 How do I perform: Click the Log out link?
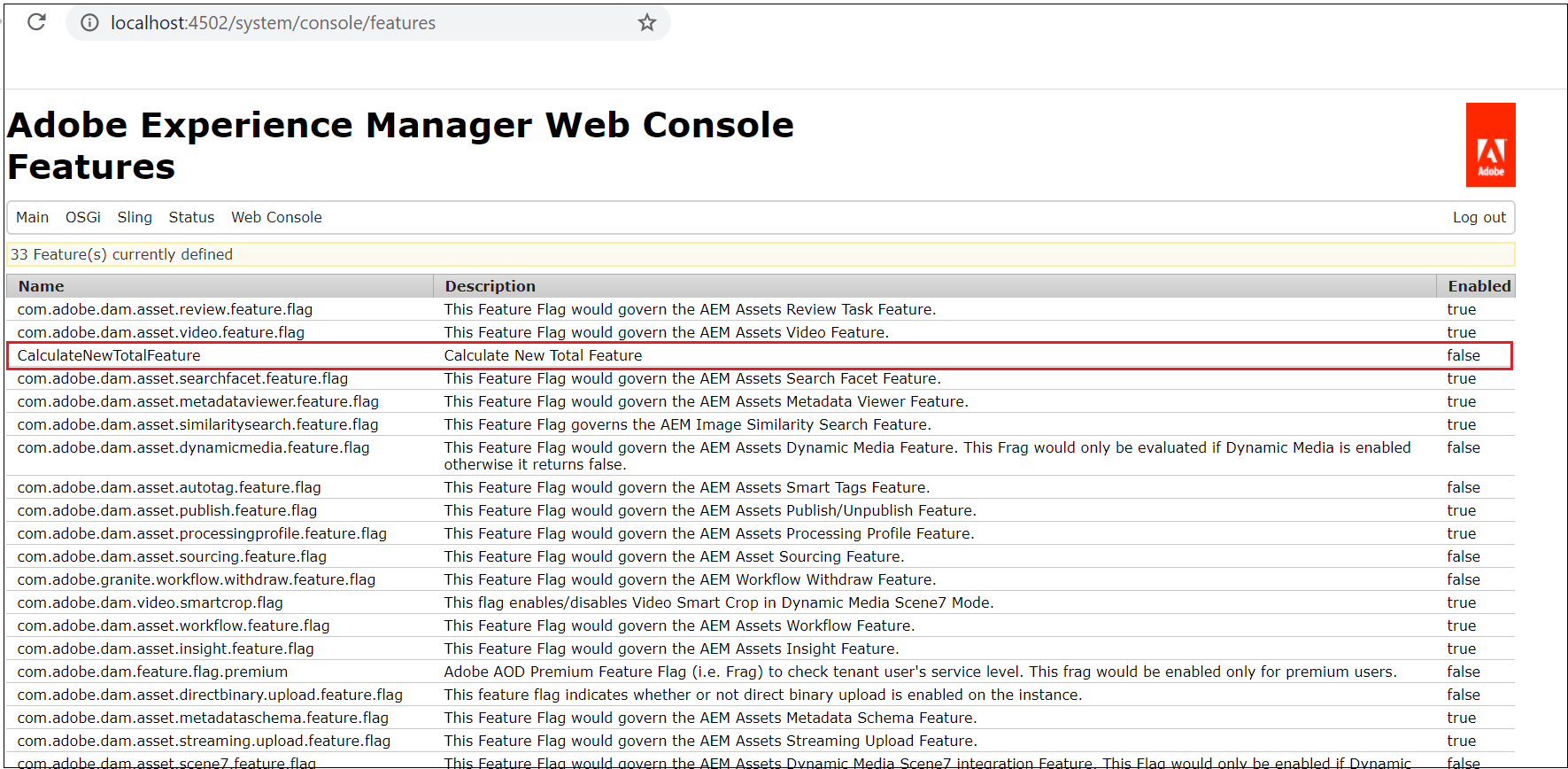1479,217
